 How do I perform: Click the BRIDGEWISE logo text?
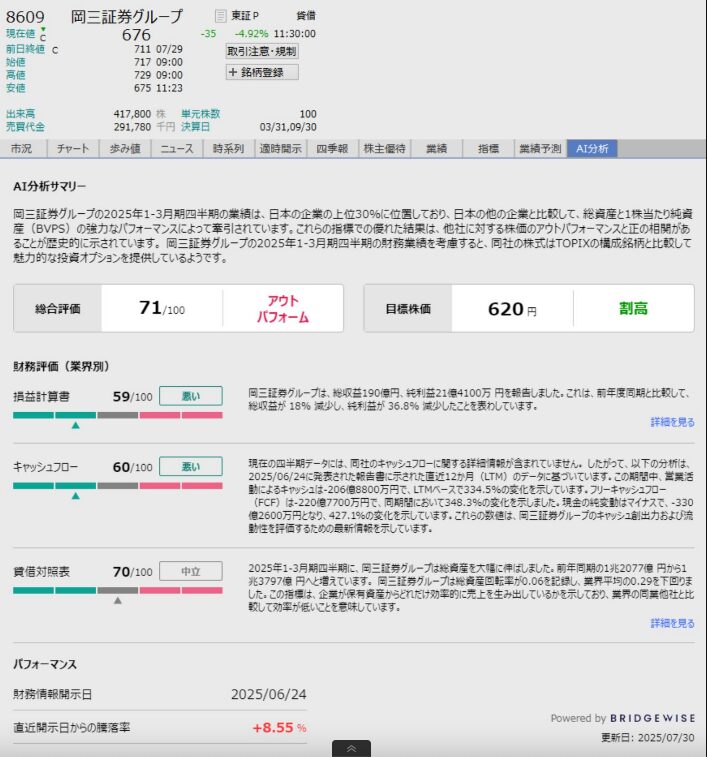click(653, 718)
